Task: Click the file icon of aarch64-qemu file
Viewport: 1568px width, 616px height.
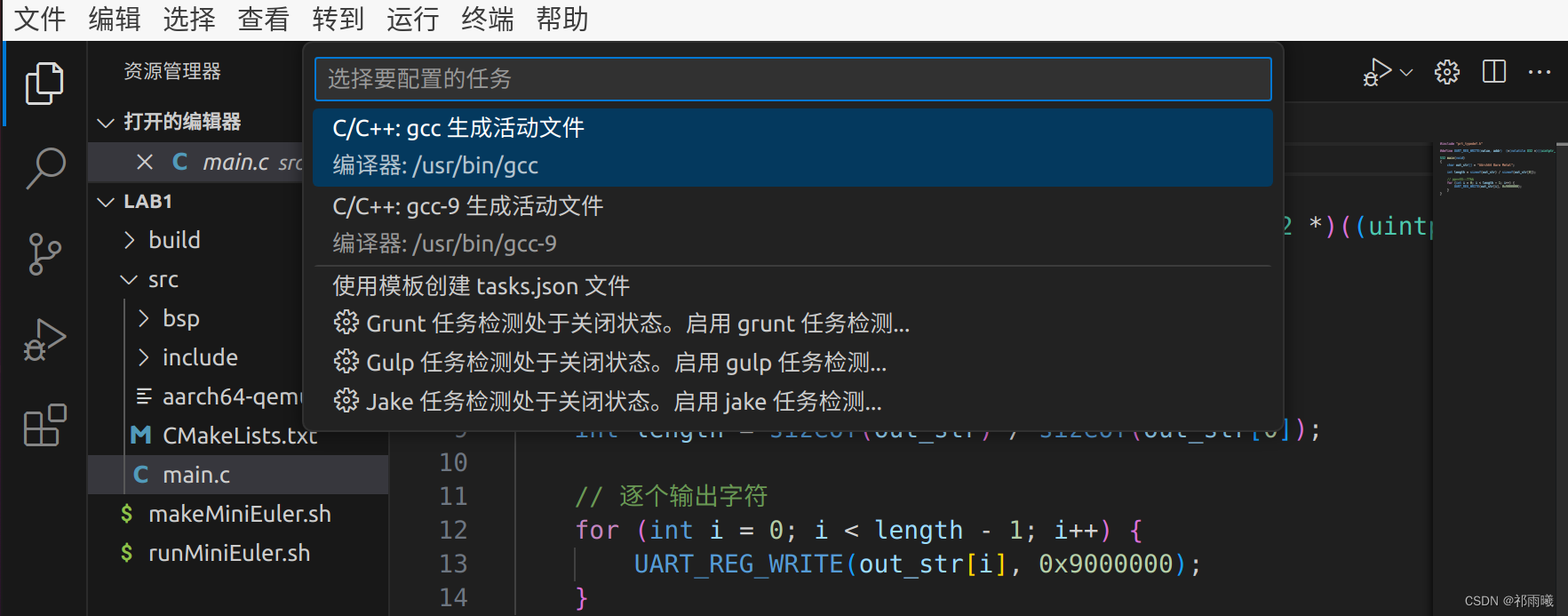Action: [143, 396]
